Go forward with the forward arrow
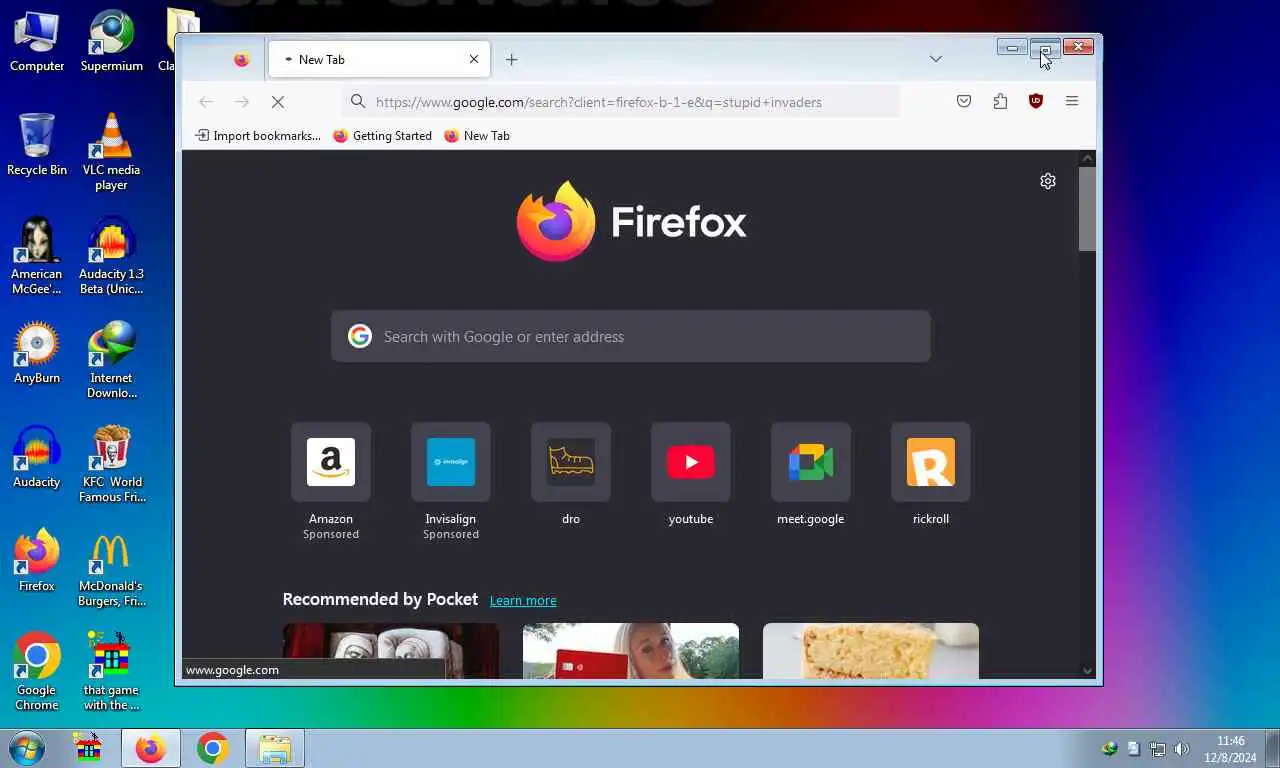 tap(242, 102)
